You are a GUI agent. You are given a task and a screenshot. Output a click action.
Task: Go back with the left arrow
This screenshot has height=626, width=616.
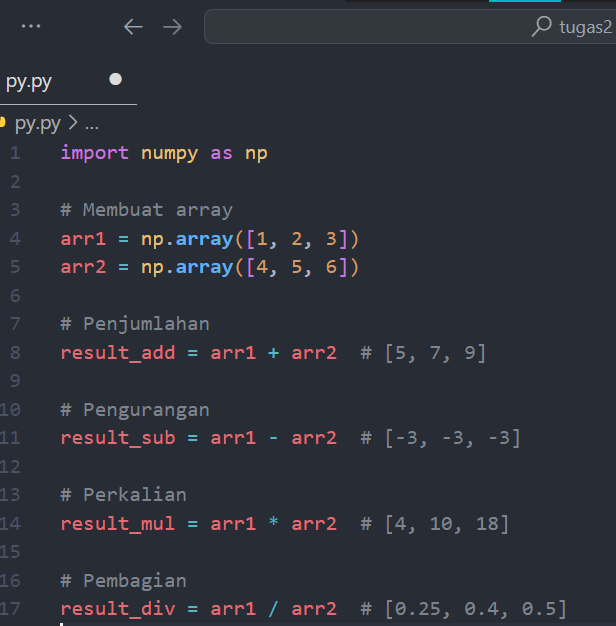click(x=133, y=27)
